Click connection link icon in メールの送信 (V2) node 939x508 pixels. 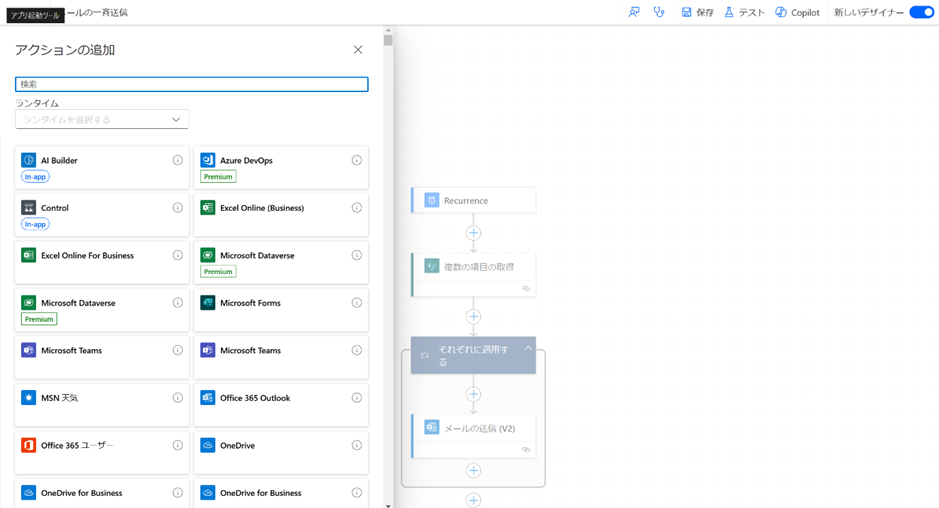526,450
